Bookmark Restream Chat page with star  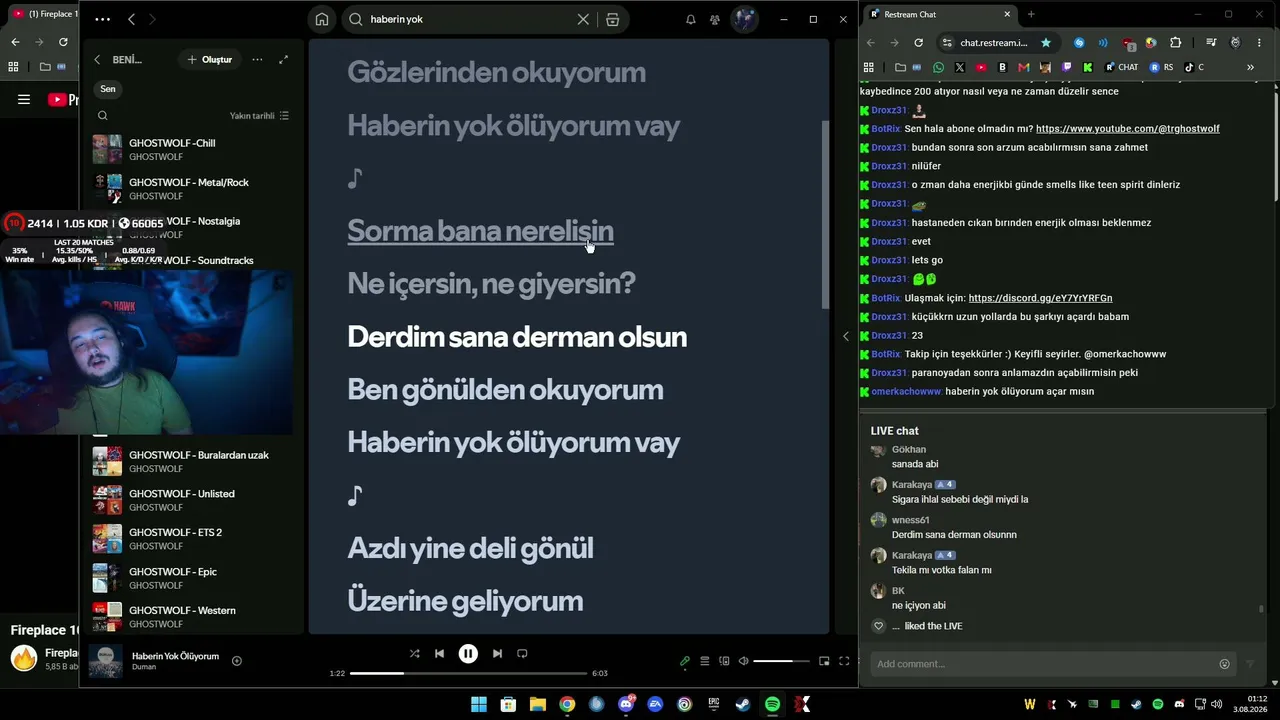[1046, 43]
